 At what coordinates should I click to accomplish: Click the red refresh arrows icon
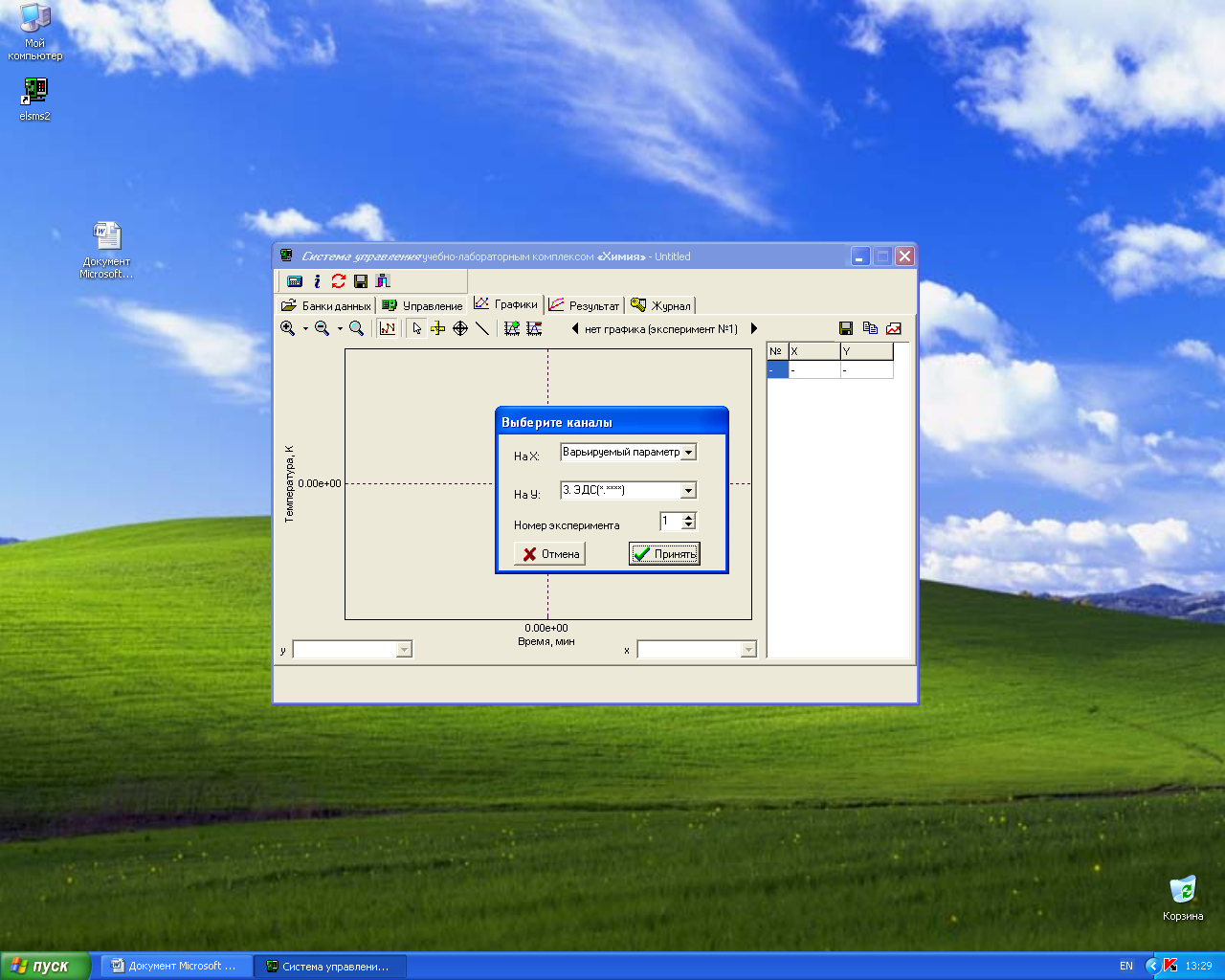pos(339,281)
